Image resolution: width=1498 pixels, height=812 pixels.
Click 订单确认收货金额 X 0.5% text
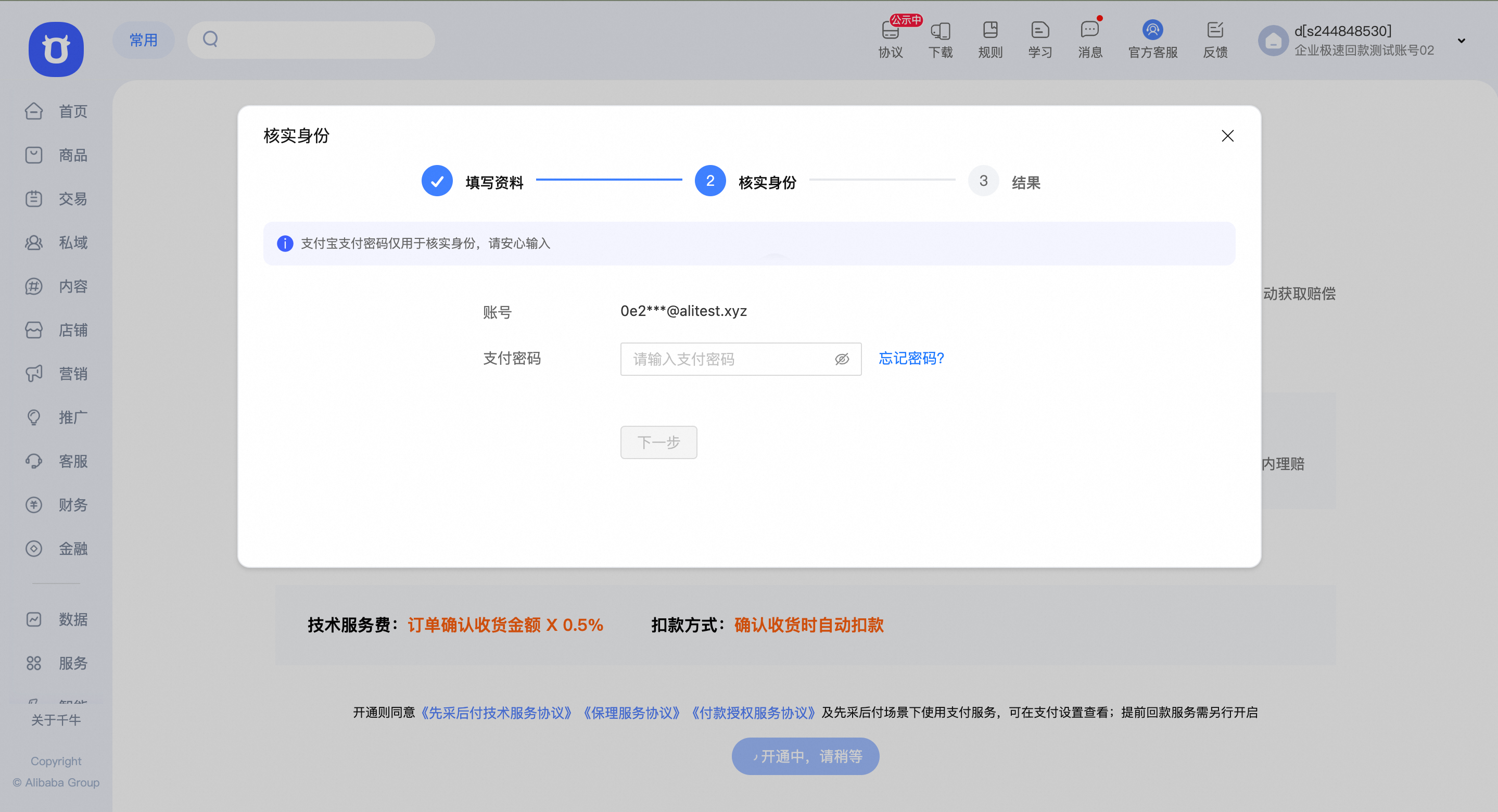tap(505, 625)
